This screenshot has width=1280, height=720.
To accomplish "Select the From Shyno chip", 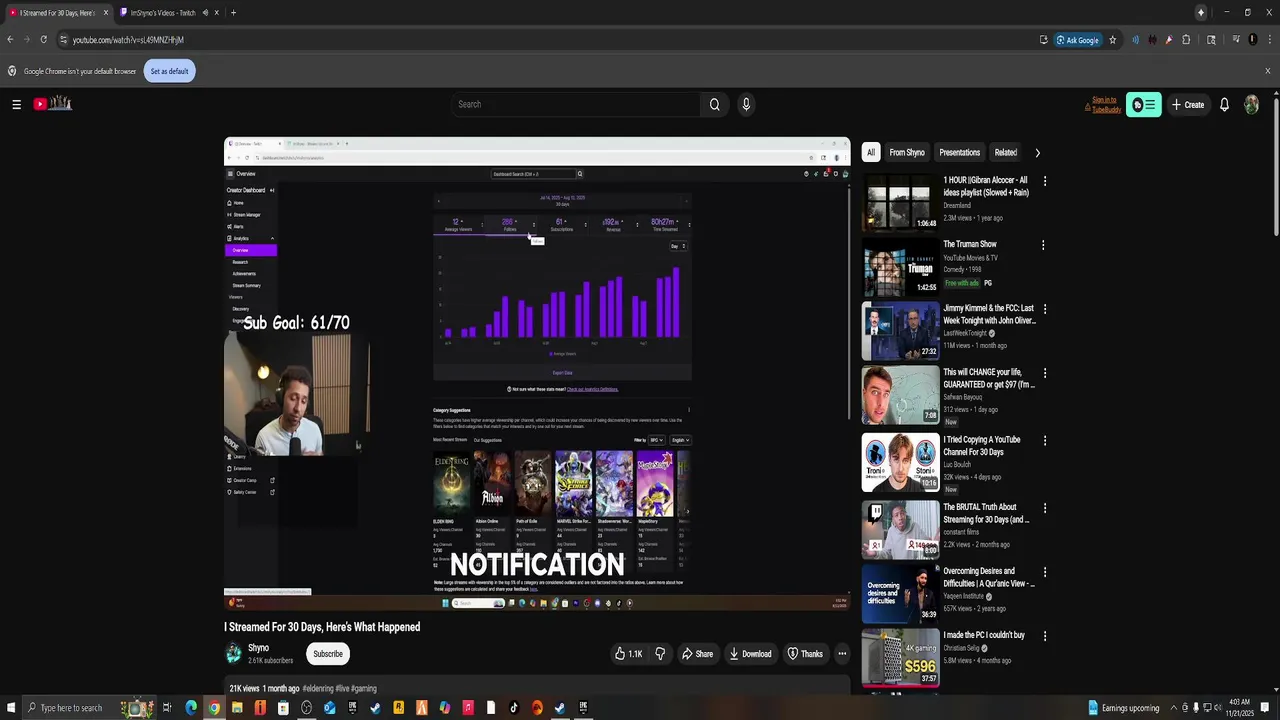I will tap(907, 153).
